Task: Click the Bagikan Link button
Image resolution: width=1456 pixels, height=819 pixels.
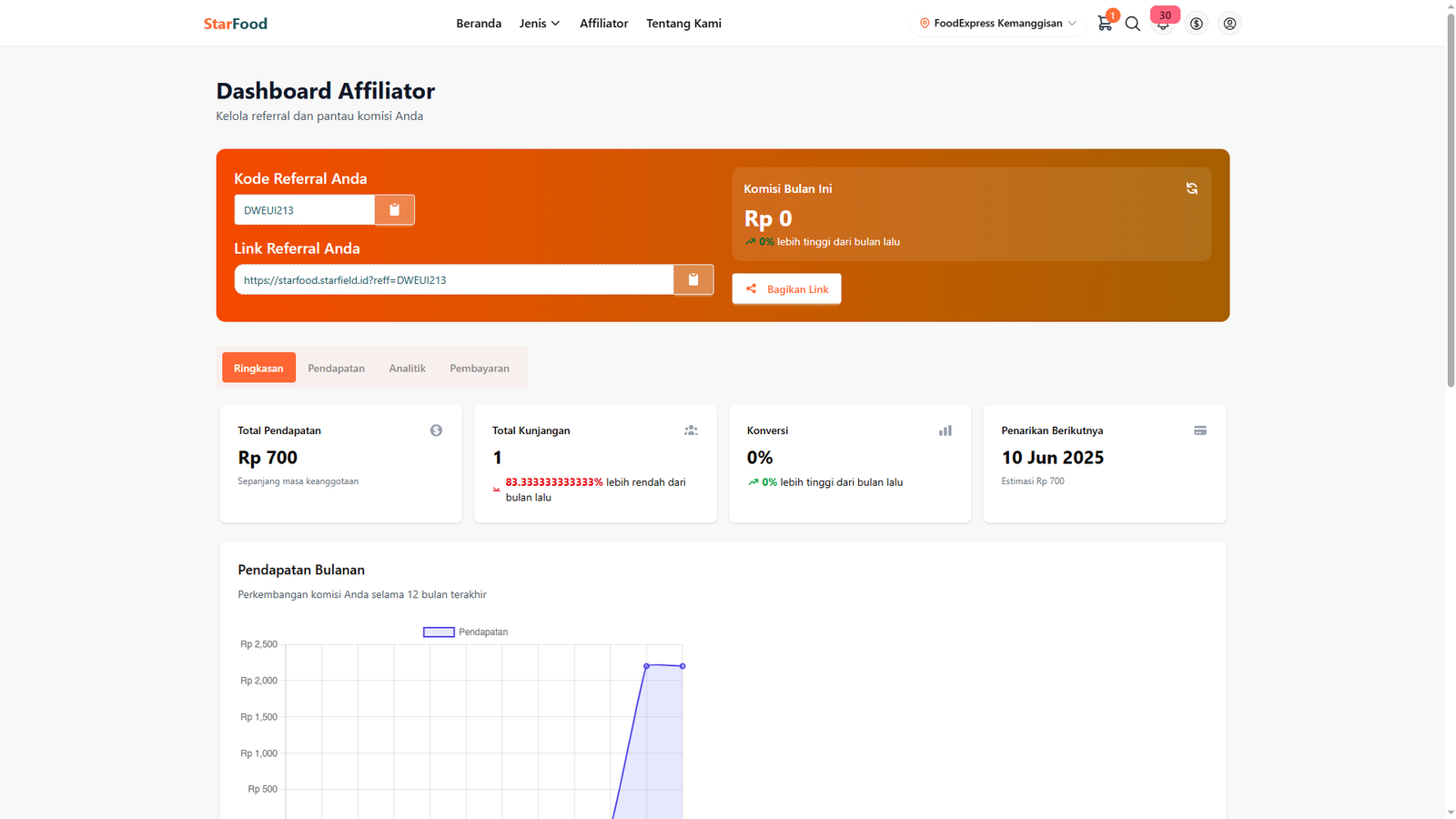Action: [x=786, y=289]
